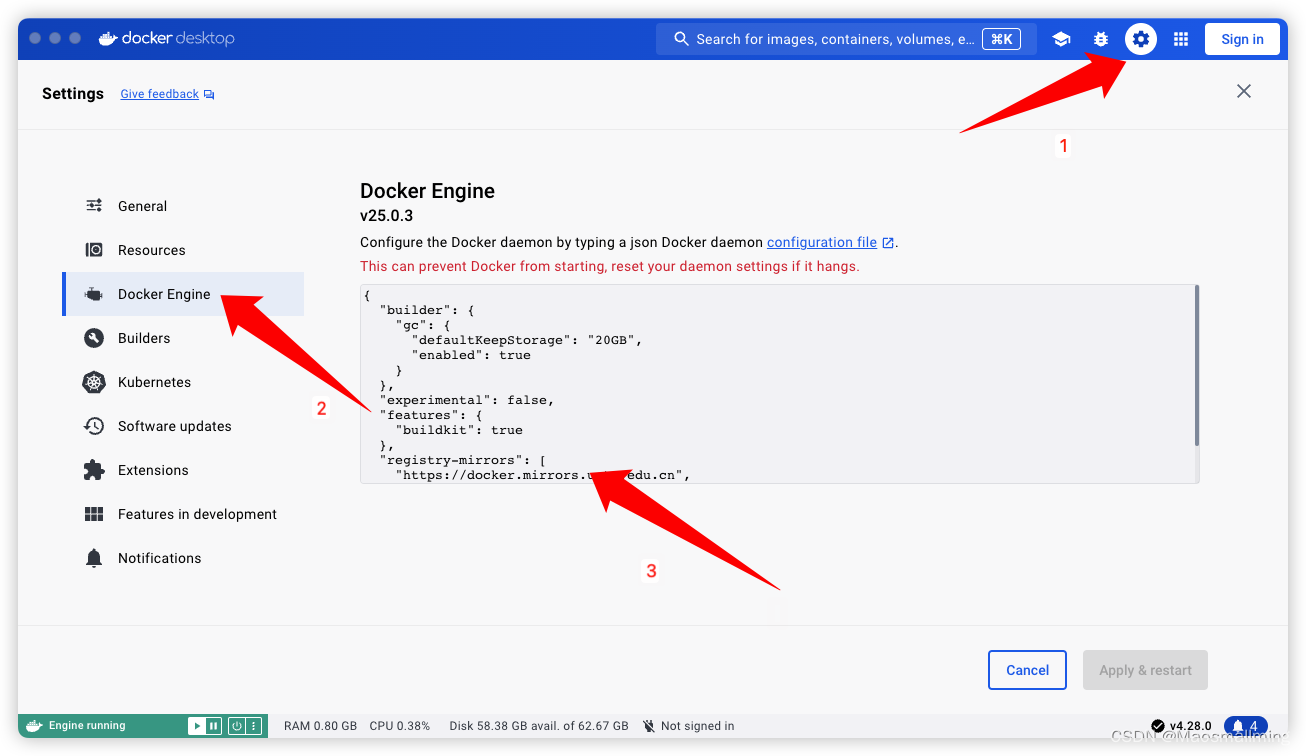
Task: Pause the Docker engine from status bar
Action: click(212, 726)
